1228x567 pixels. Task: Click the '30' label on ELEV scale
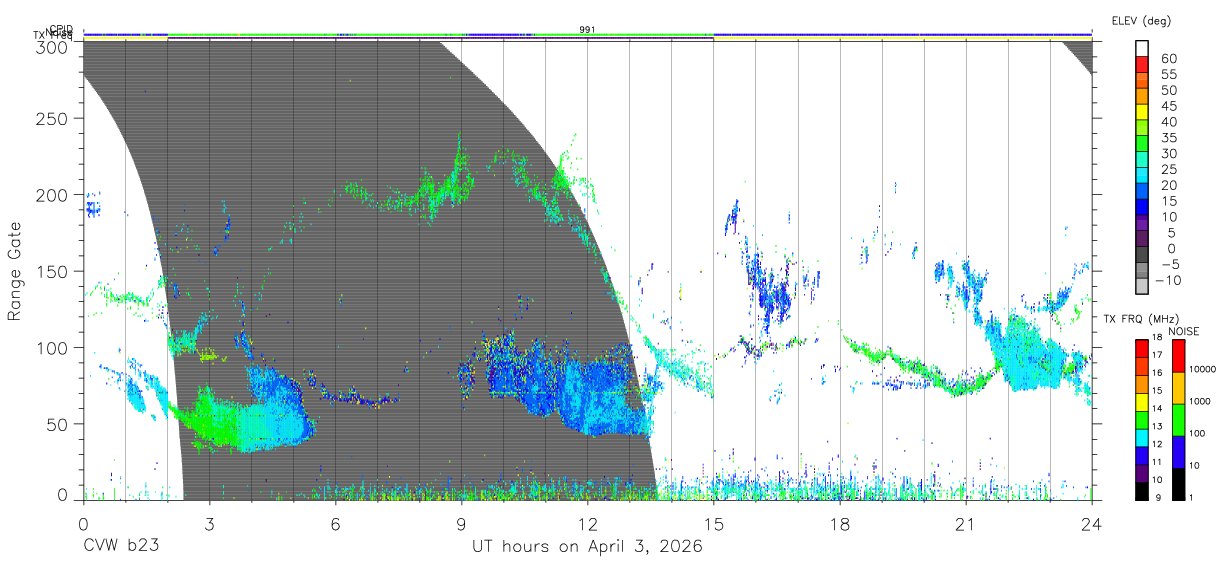click(x=1169, y=153)
